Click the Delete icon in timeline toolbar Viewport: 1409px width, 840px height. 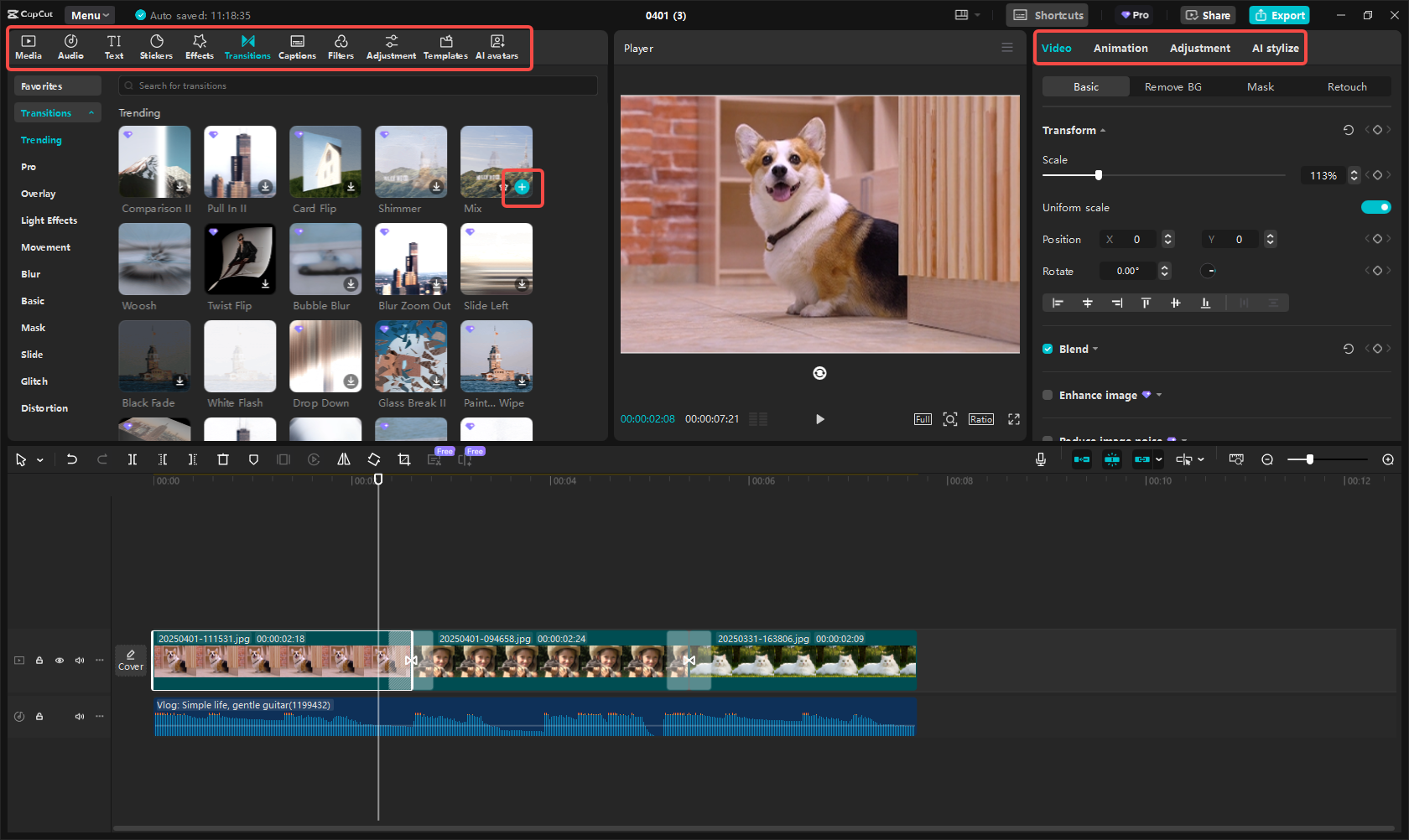pos(223,459)
